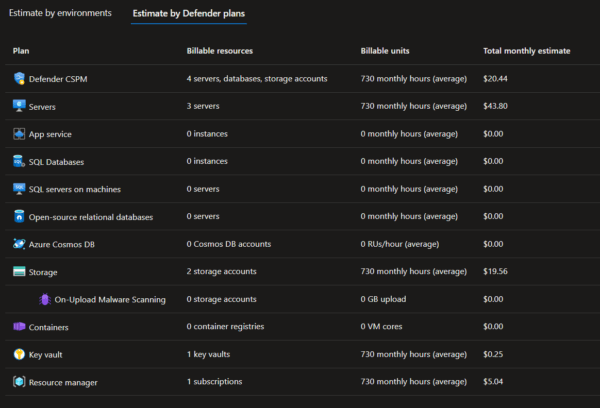Screen dimensions: 600x408
Task: Click the $0.25 estimate for Key vault
Action: [x=493, y=354]
